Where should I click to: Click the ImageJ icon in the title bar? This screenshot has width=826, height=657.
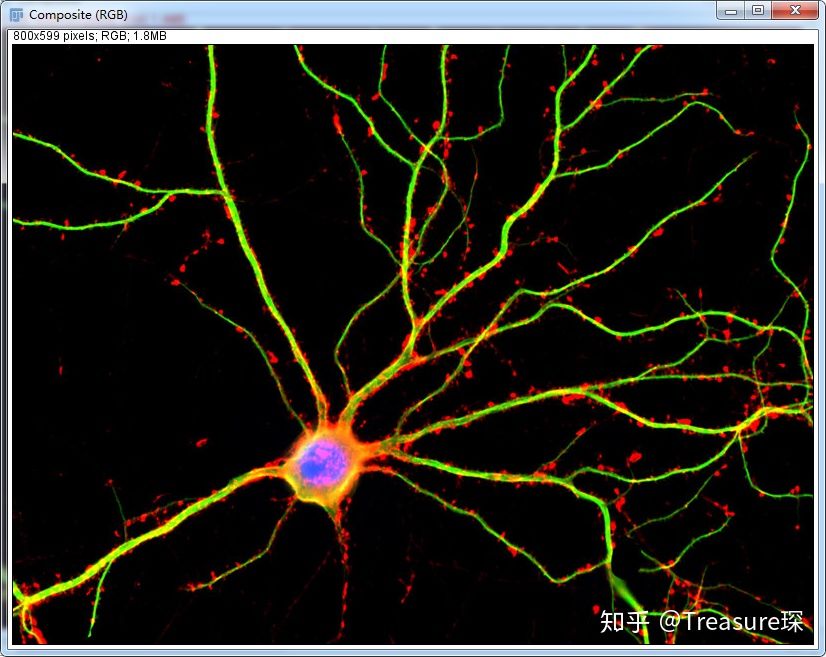point(16,15)
